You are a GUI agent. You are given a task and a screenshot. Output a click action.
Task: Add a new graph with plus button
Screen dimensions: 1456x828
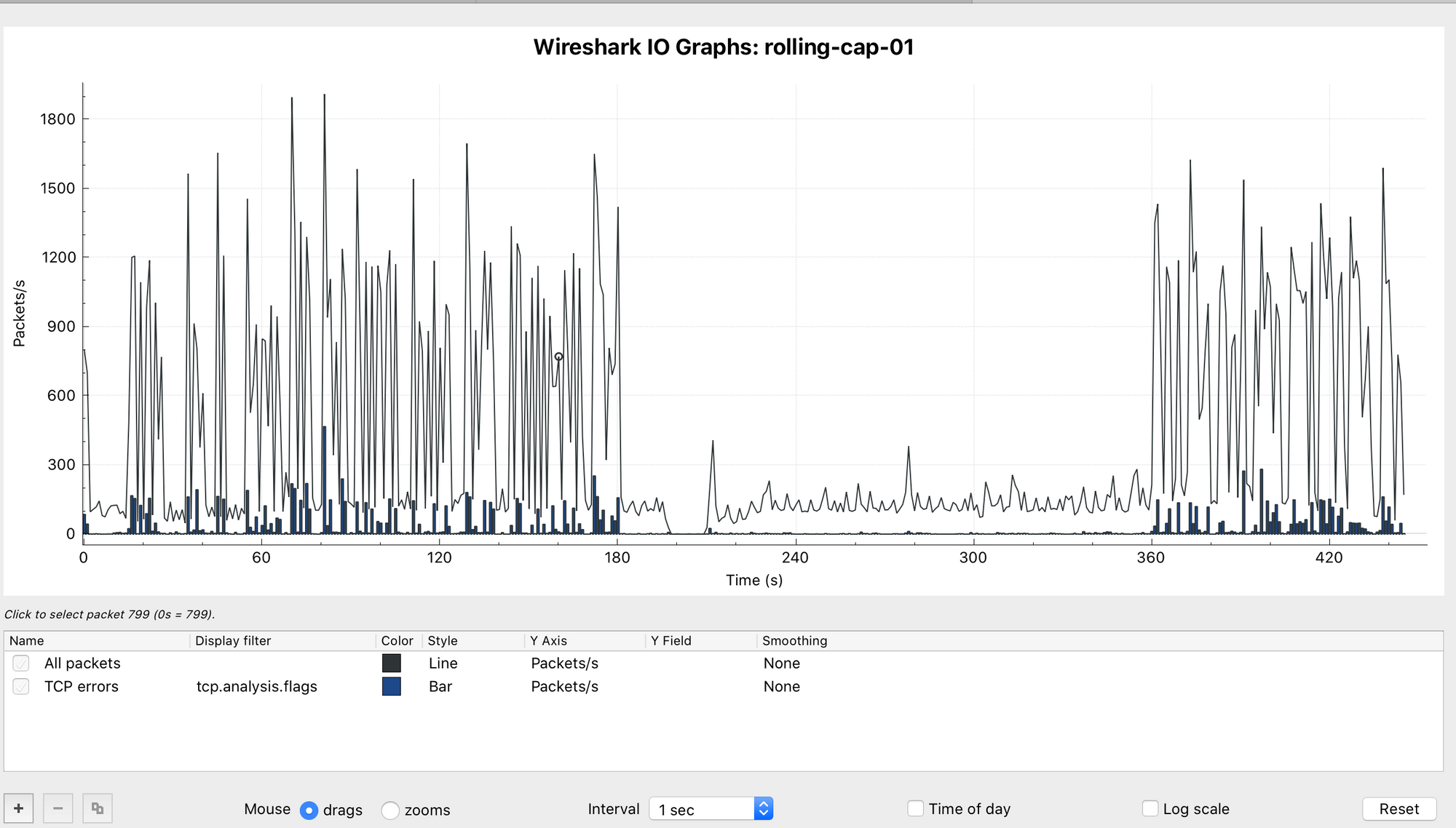(x=19, y=808)
